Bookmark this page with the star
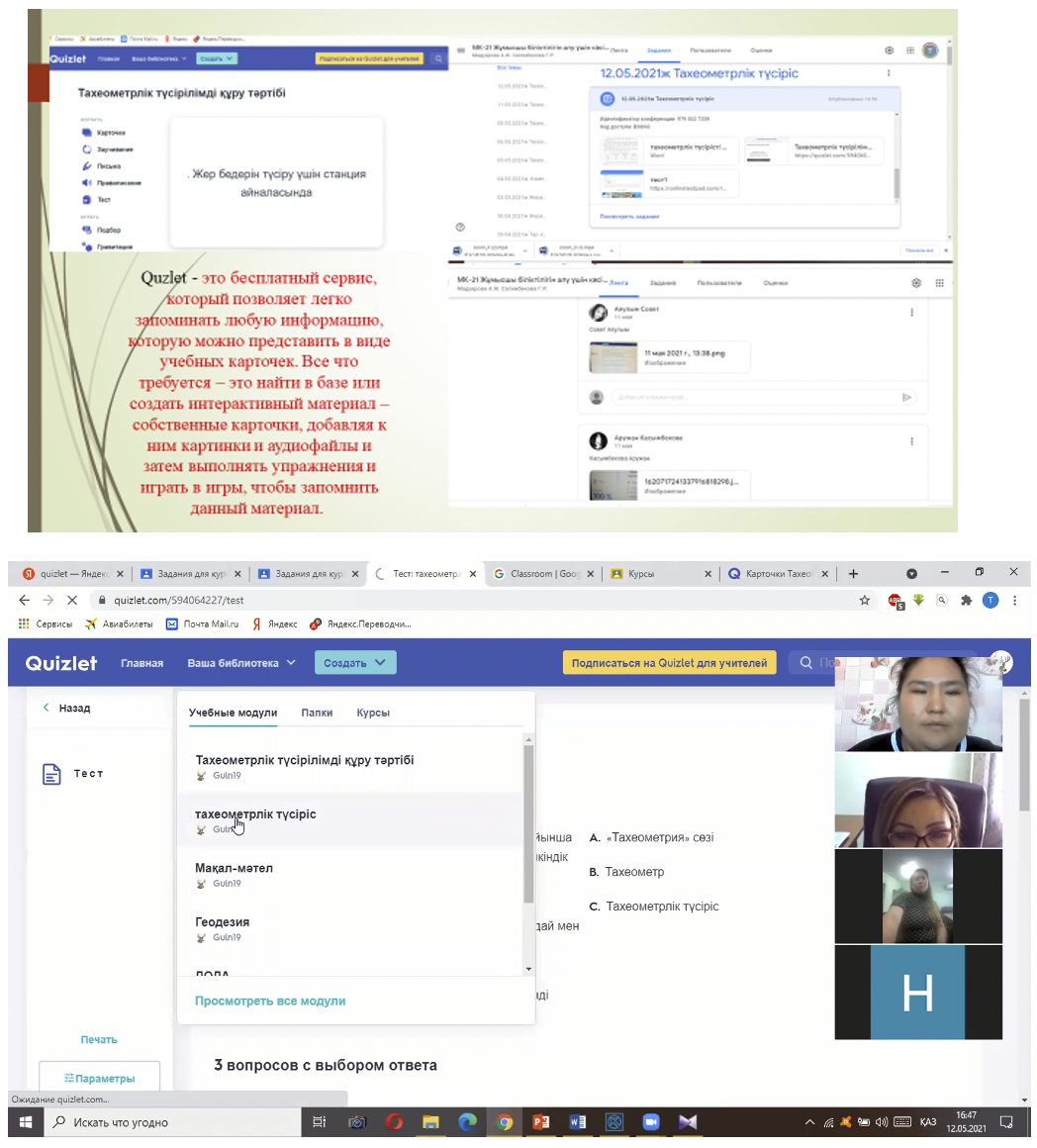This screenshot has width=1037, height=1148. point(864,601)
